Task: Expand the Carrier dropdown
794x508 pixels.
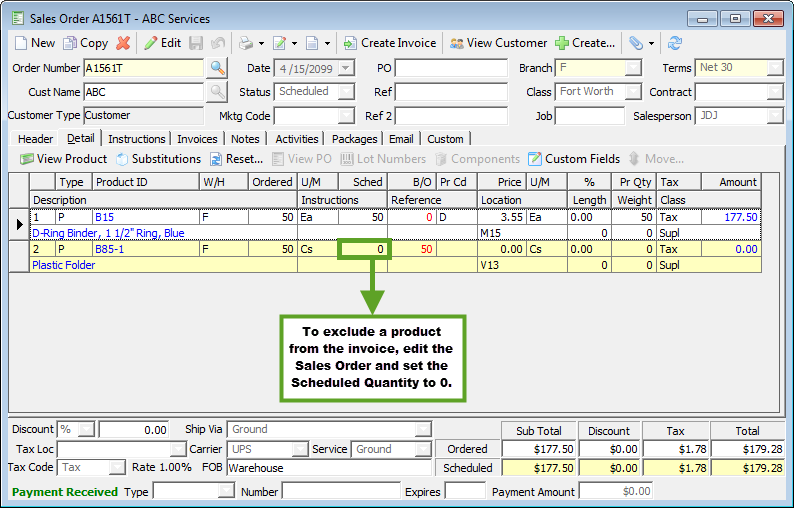Action: coord(300,449)
